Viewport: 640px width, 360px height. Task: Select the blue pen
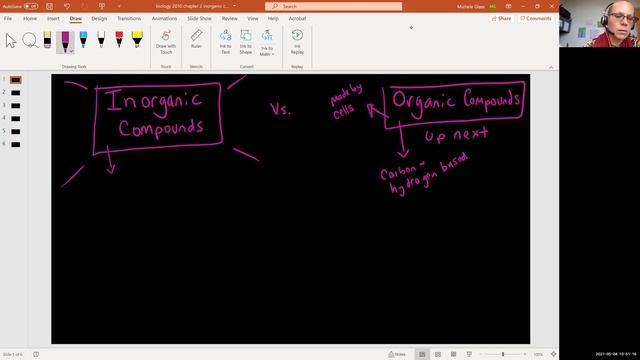click(83, 41)
